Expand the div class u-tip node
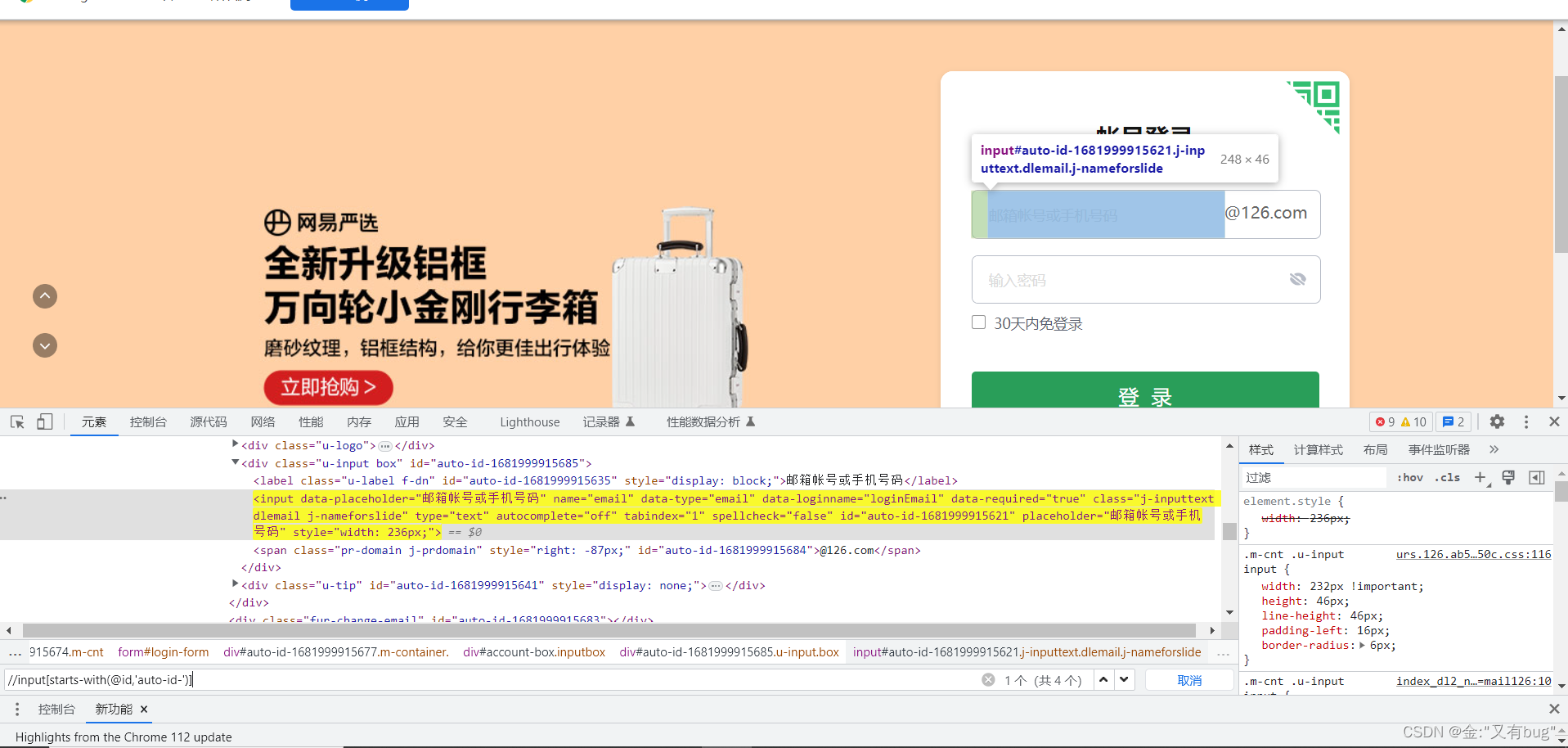Image resolution: width=1568 pixels, height=748 pixels. pyautogui.click(x=235, y=584)
